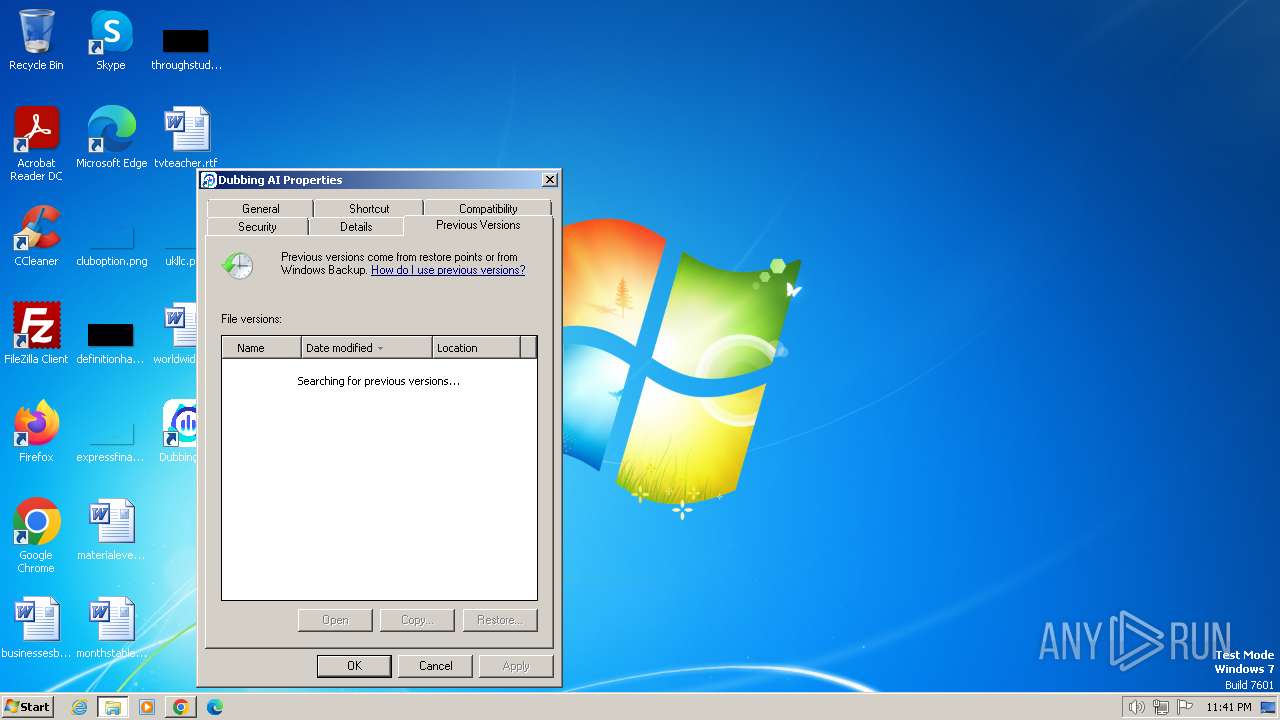
Task: Open Microsoft Edge from the taskbar
Action: (215, 707)
